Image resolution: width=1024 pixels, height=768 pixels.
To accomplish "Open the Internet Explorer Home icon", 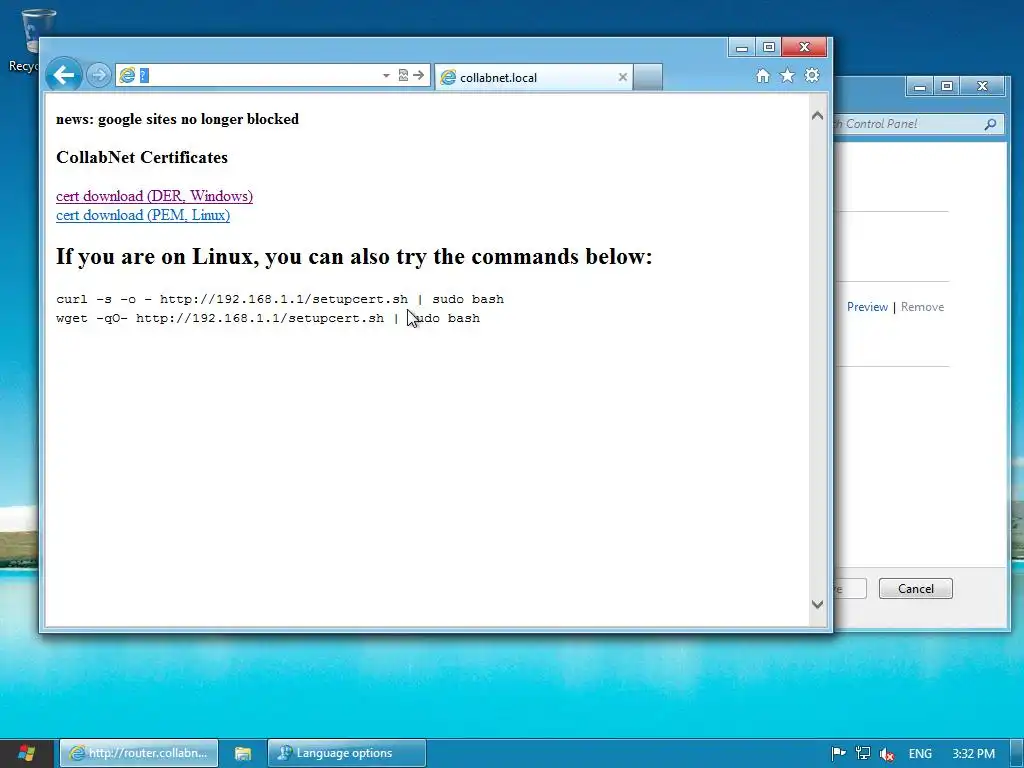I will (762, 76).
